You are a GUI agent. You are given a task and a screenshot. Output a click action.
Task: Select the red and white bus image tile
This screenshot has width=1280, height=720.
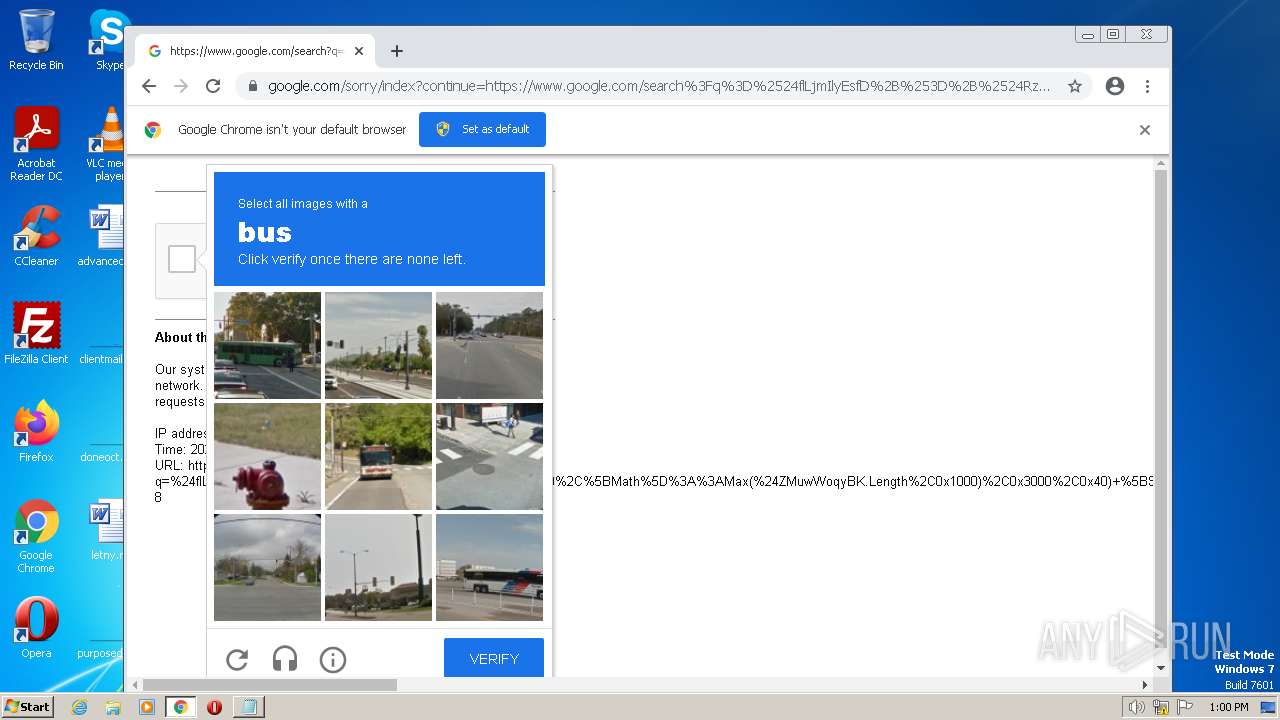click(x=378, y=456)
